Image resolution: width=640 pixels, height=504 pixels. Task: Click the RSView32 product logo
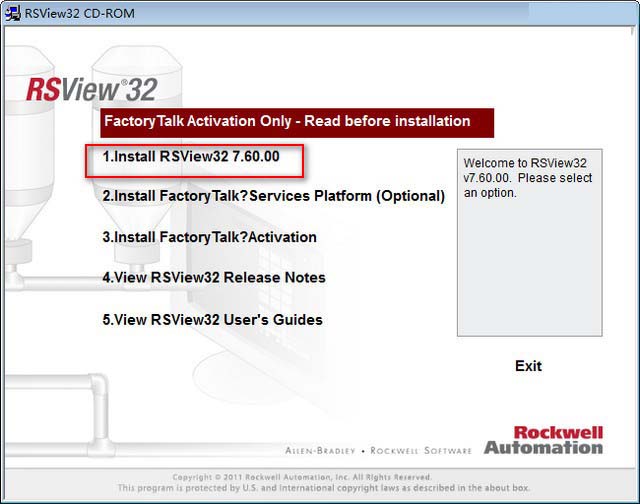[92, 89]
